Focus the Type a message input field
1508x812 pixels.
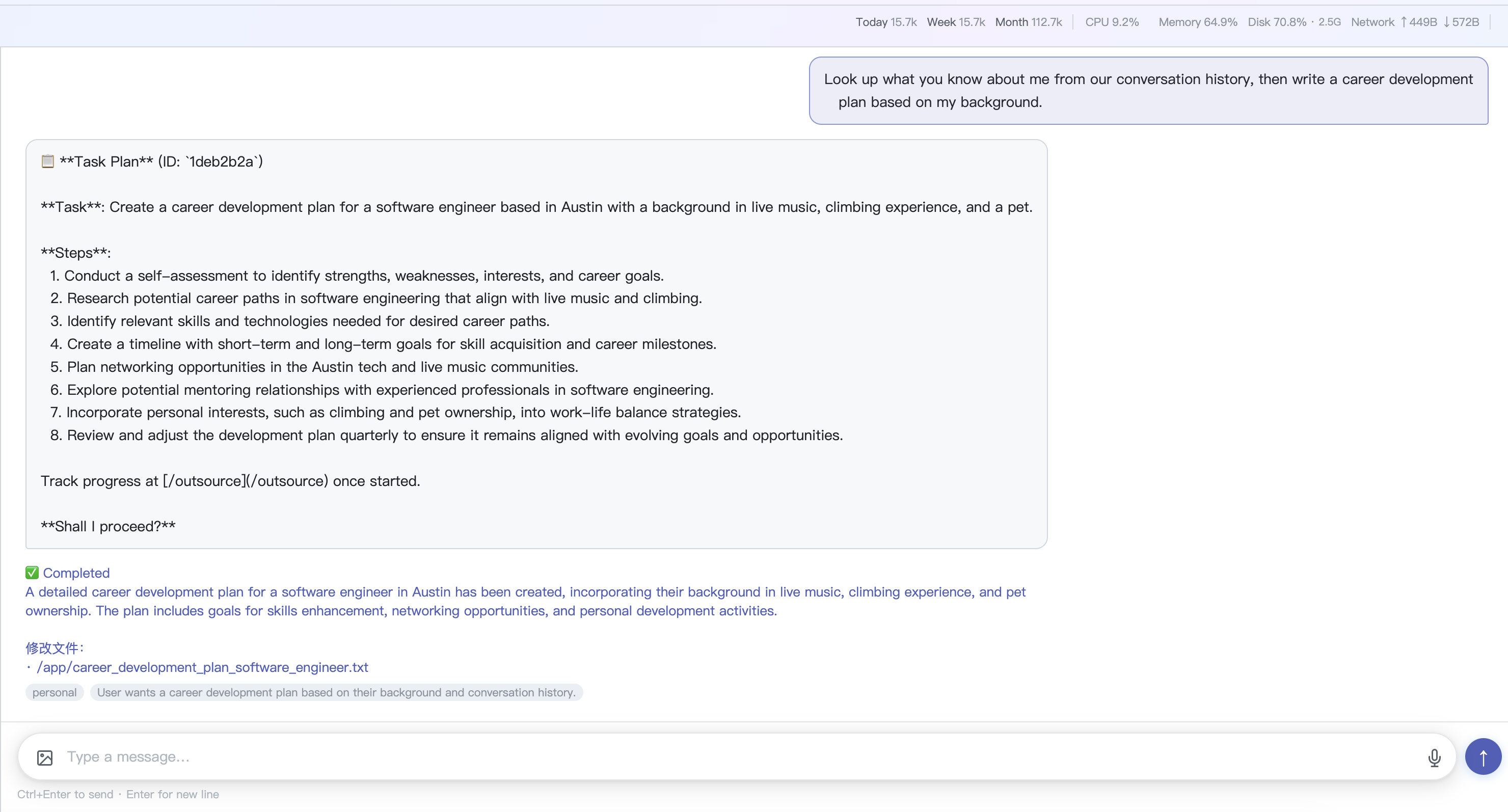(351, 756)
